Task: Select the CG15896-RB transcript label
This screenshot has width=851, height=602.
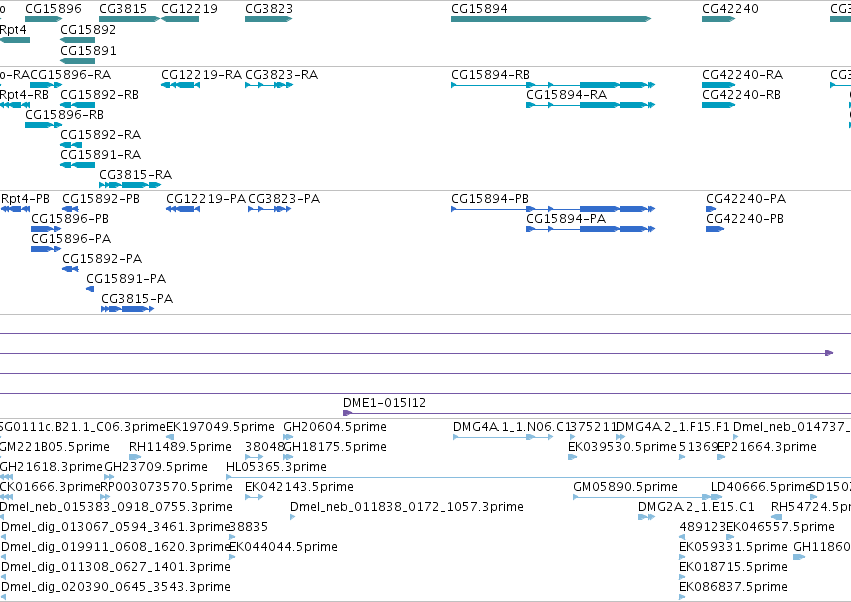Action: (x=64, y=115)
